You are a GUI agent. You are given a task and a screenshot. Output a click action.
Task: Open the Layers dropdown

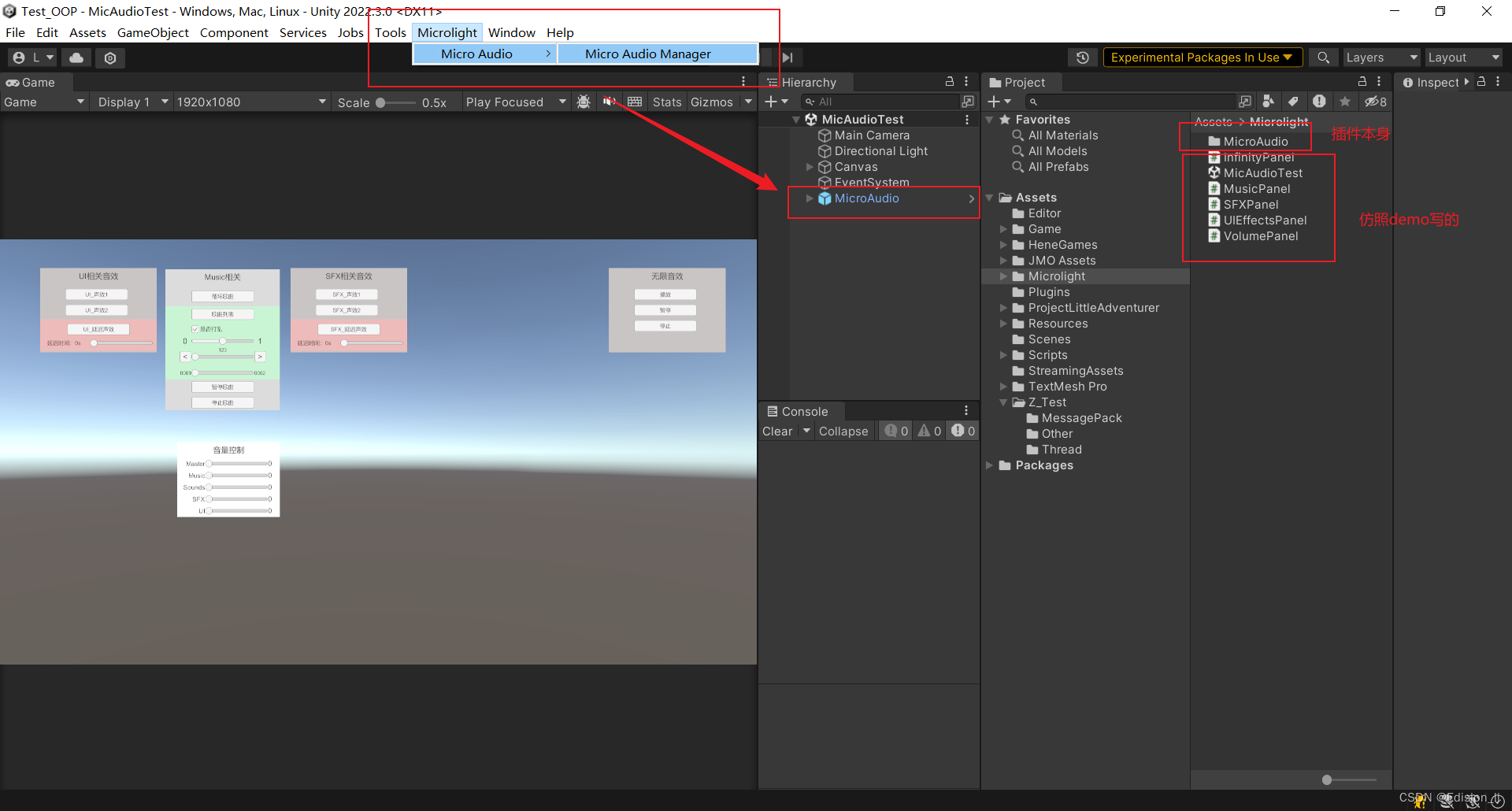1380,57
